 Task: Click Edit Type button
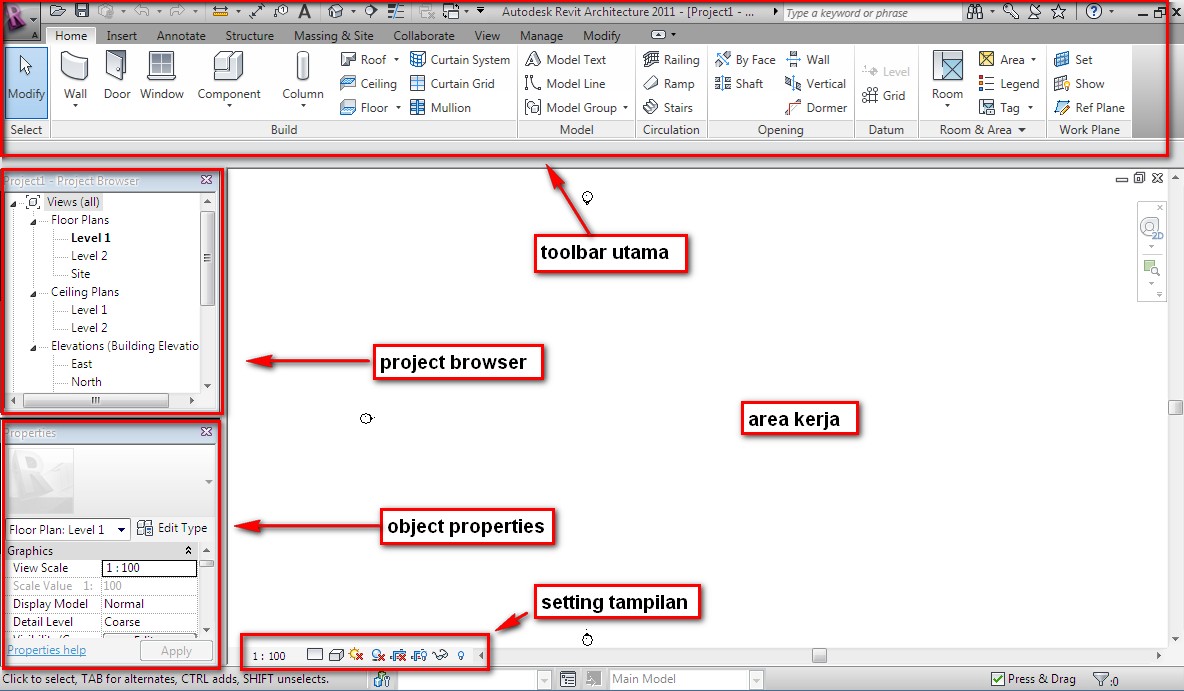coord(172,528)
